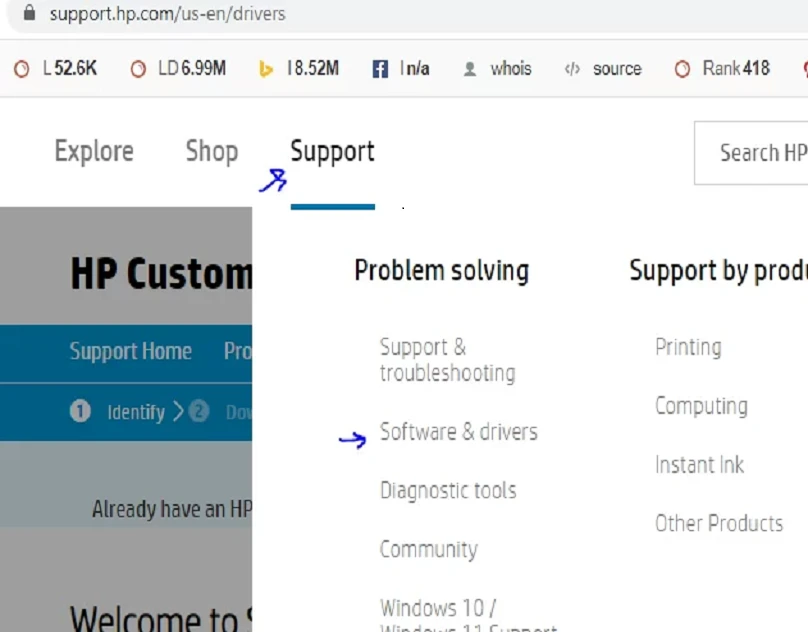
Task: Select Software & drivers from menu
Action: 458,432
